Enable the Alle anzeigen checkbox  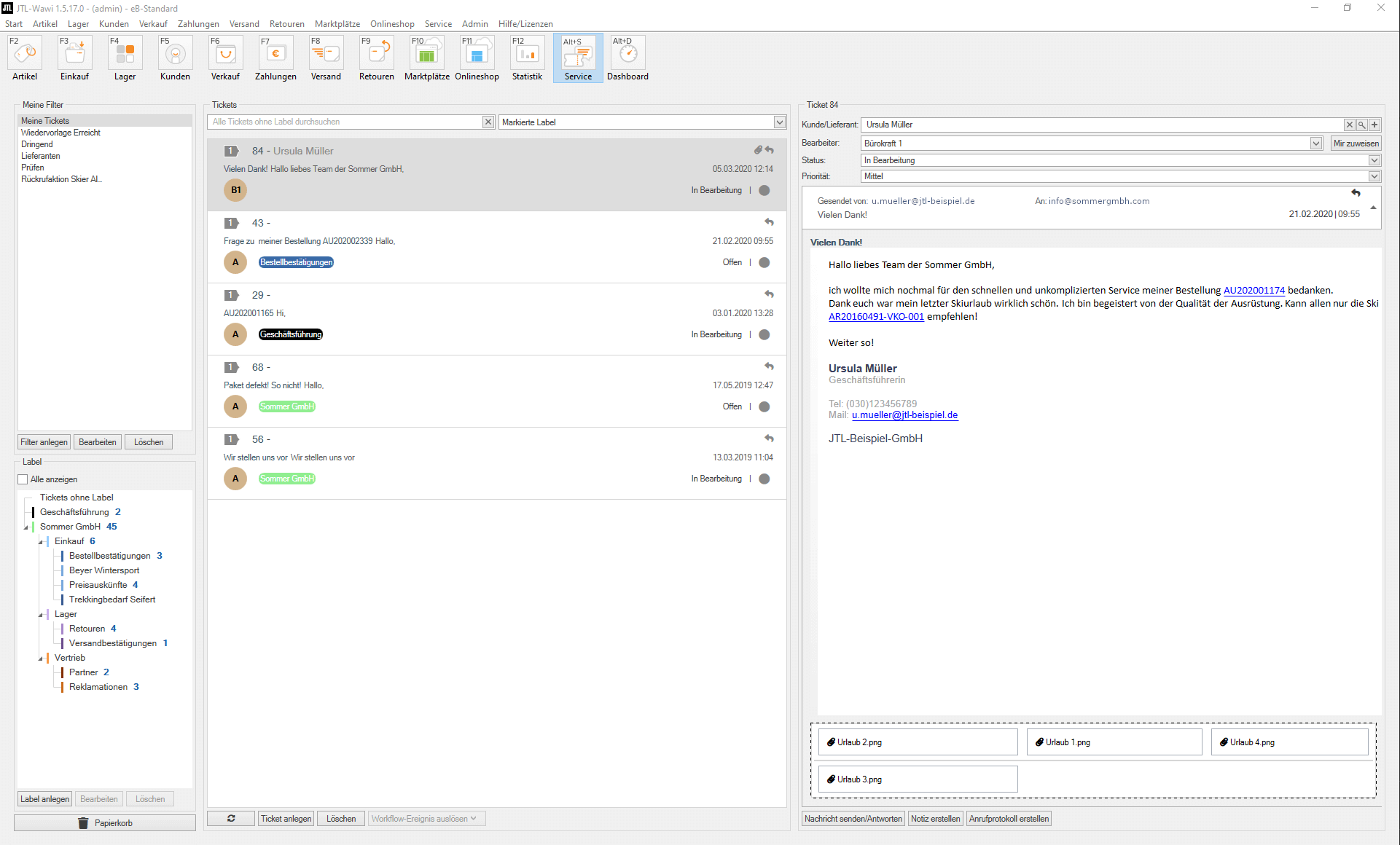point(23,479)
